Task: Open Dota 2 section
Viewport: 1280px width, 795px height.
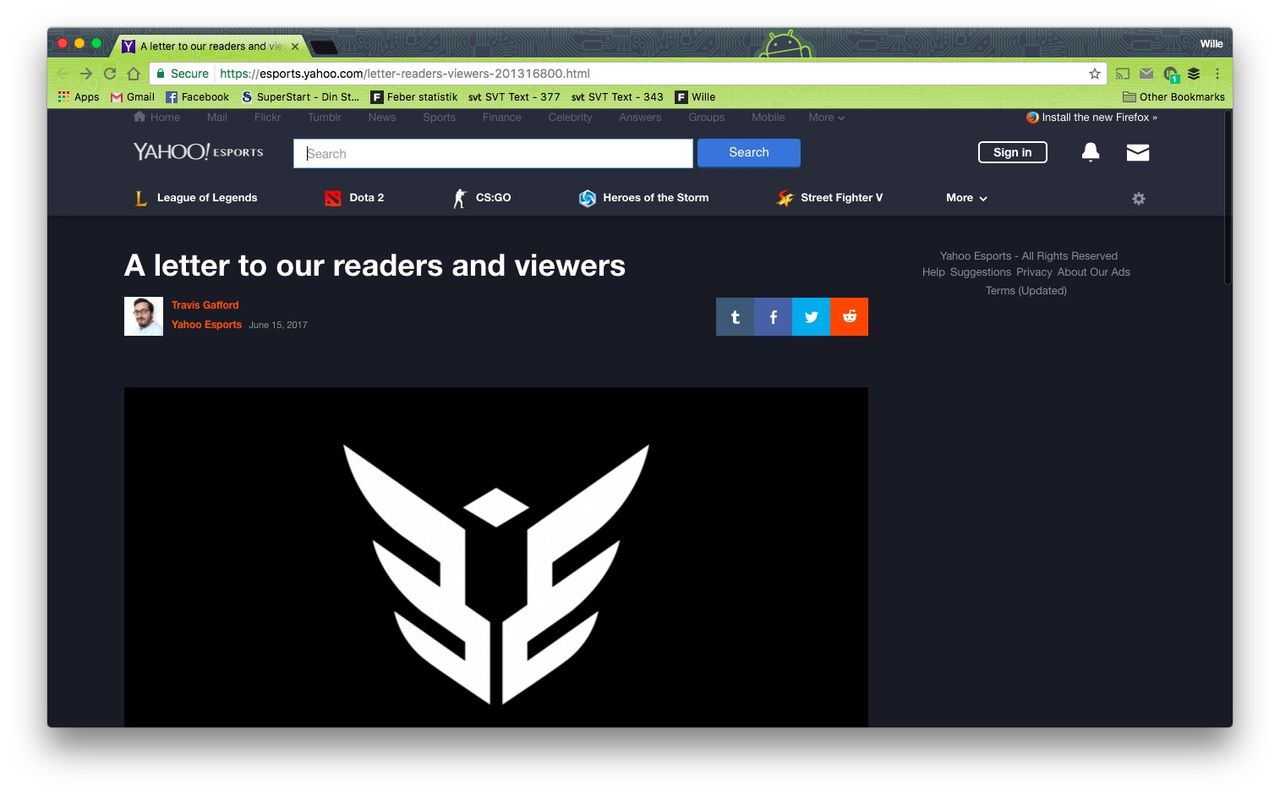Action: (354, 198)
